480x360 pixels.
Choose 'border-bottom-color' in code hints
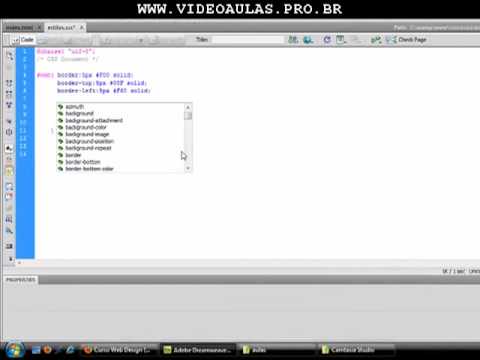click(120, 169)
